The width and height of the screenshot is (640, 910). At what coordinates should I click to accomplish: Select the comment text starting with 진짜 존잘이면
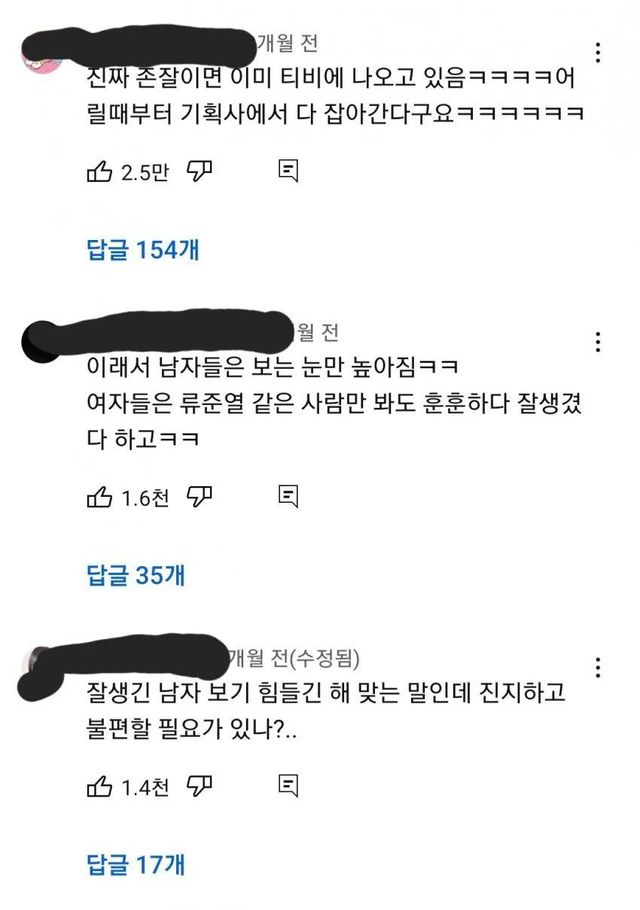tap(335, 95)
